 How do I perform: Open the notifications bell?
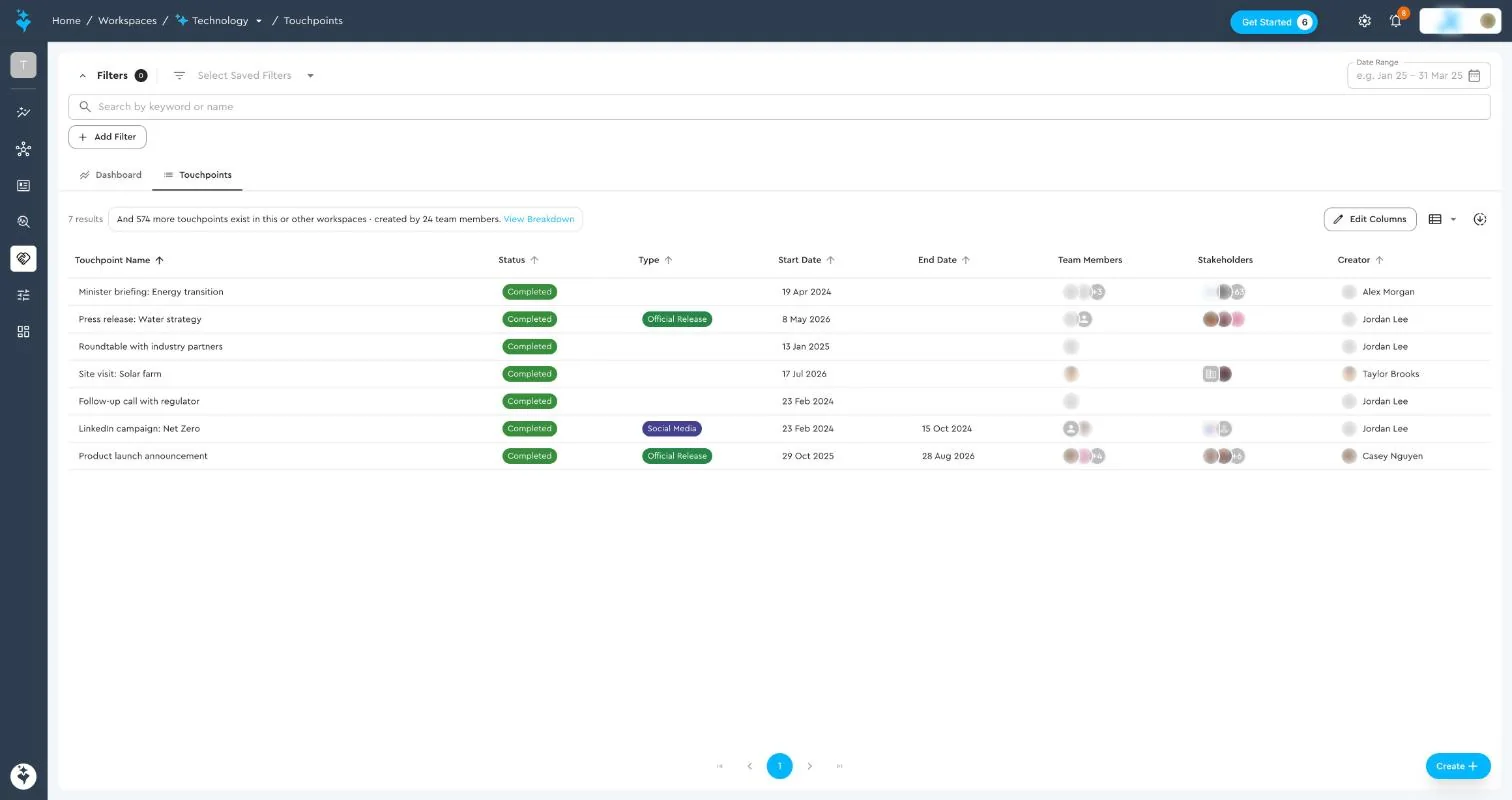point(1396,21)
